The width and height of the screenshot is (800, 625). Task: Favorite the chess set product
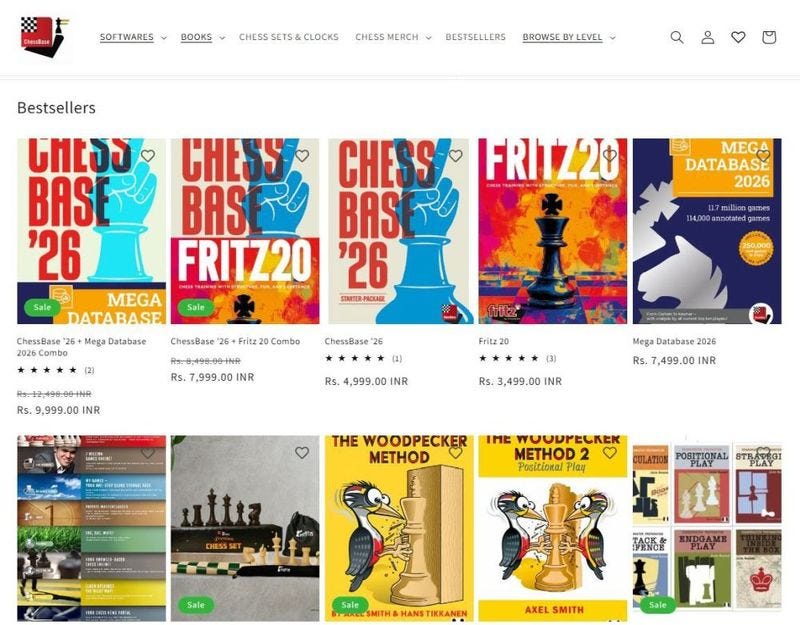pos(302,452)
